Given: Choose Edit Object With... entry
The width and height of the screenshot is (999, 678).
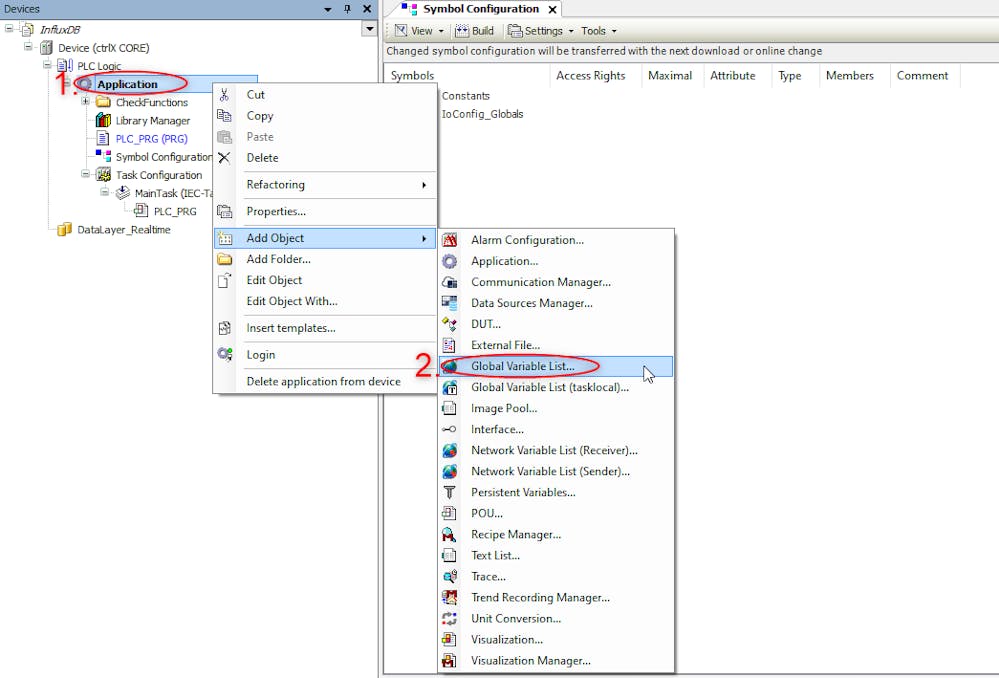Looking at the screenshot, I should pos(325,301).
